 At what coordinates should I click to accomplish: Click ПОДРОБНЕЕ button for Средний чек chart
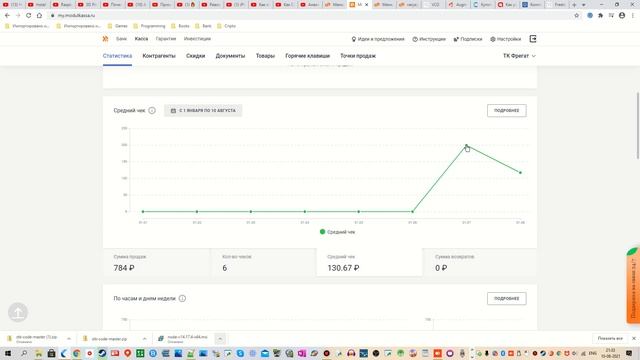tap(507, 111)
